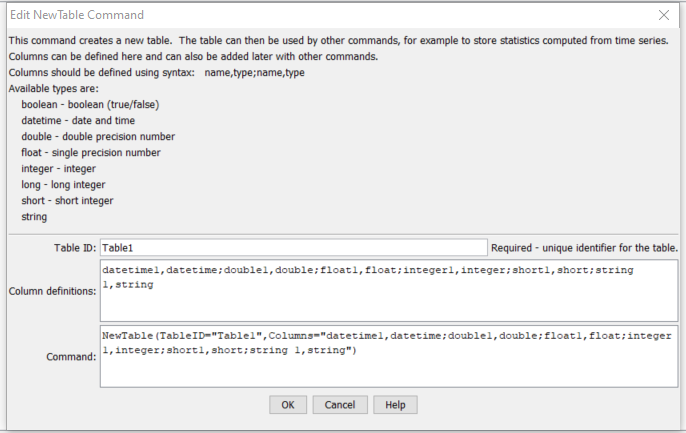The image size is (686, 433).
Task: Click the "Required - unique identifier" note
Action: tap(584, 248)
